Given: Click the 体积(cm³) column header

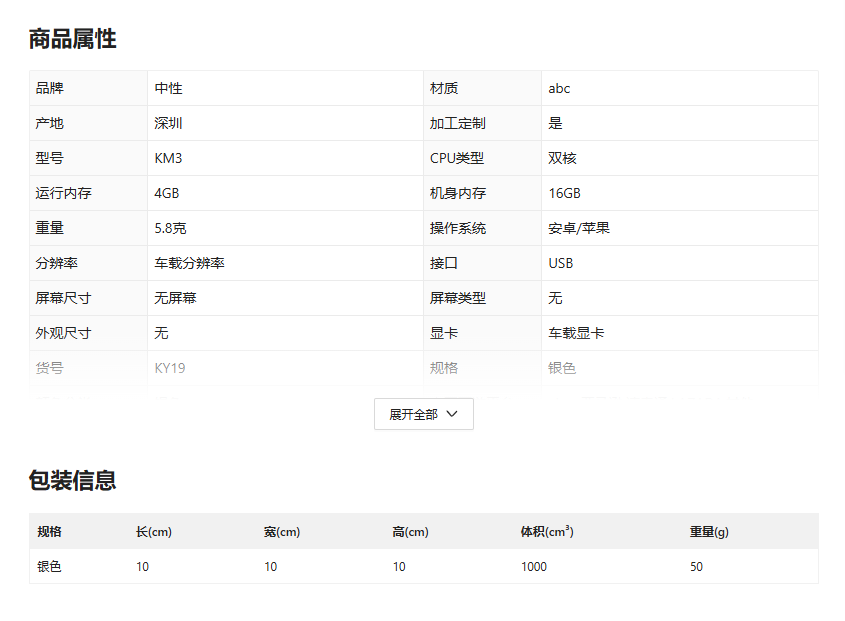Looking at the screenshot, I should [547, 531].
